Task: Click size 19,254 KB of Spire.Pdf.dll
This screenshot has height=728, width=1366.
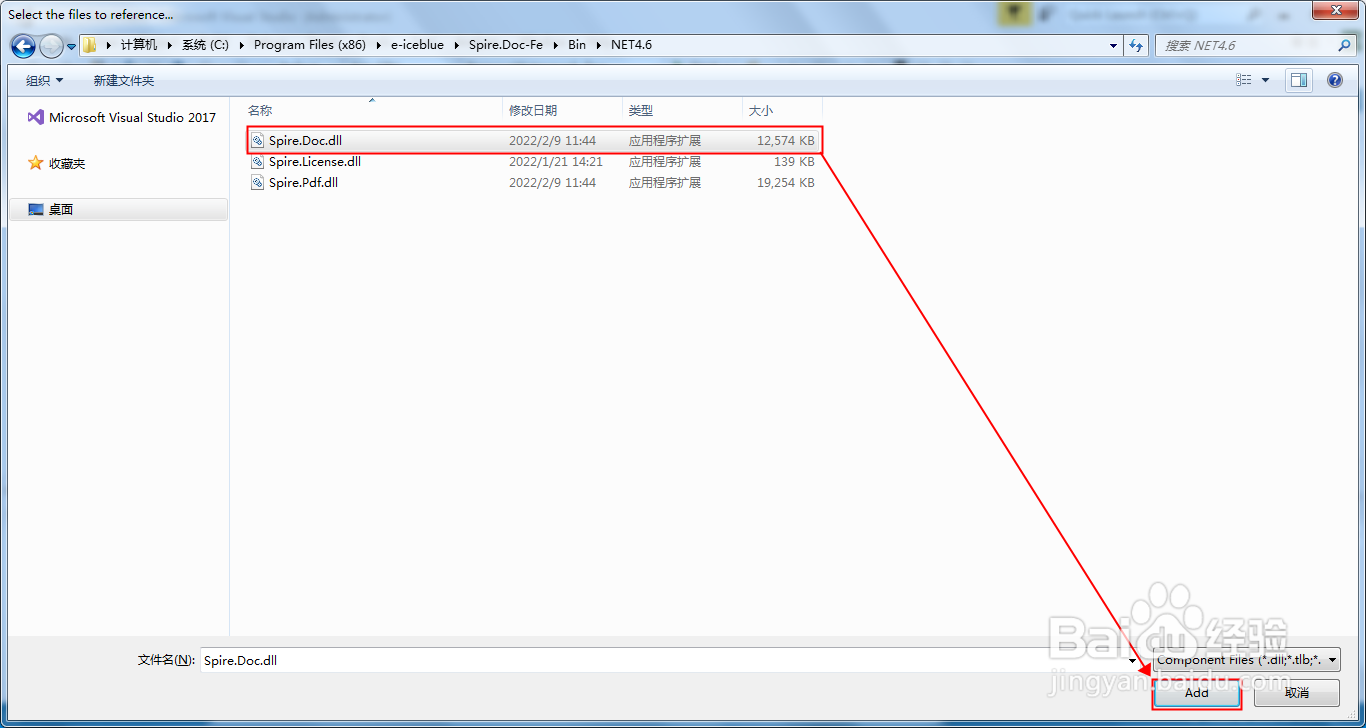Action: coord(785,182)
